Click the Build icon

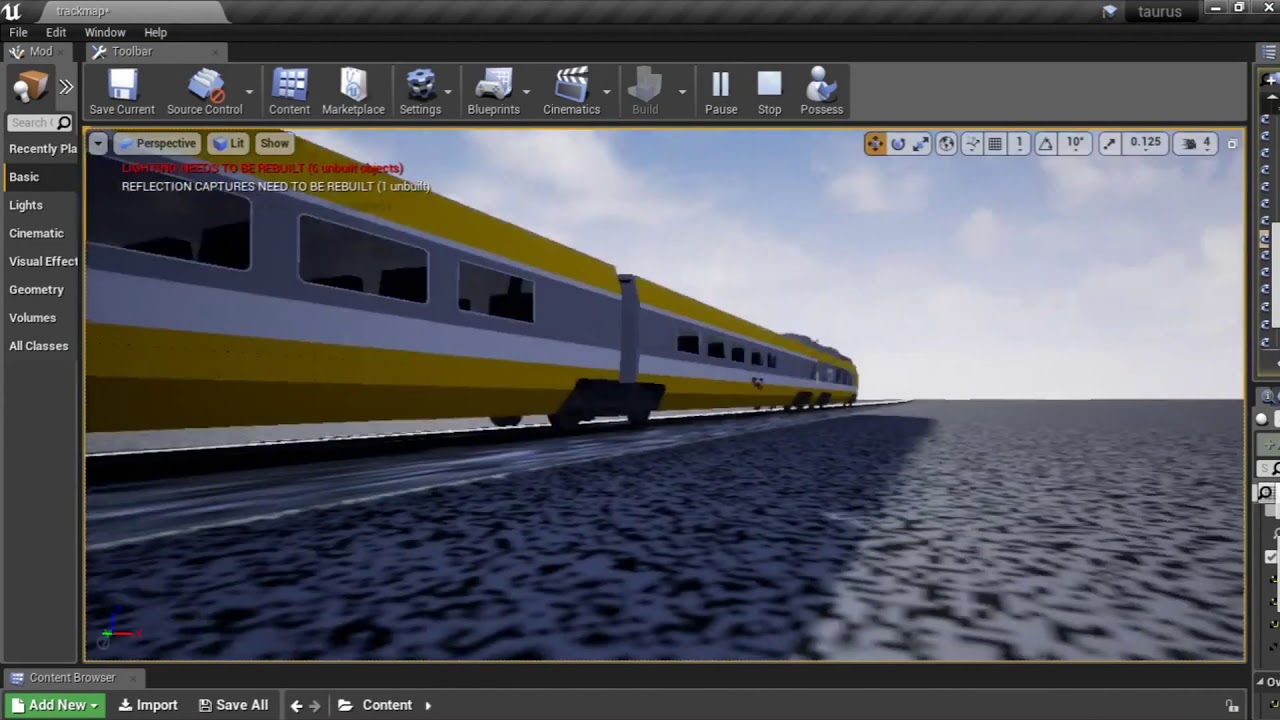point(645,92)
